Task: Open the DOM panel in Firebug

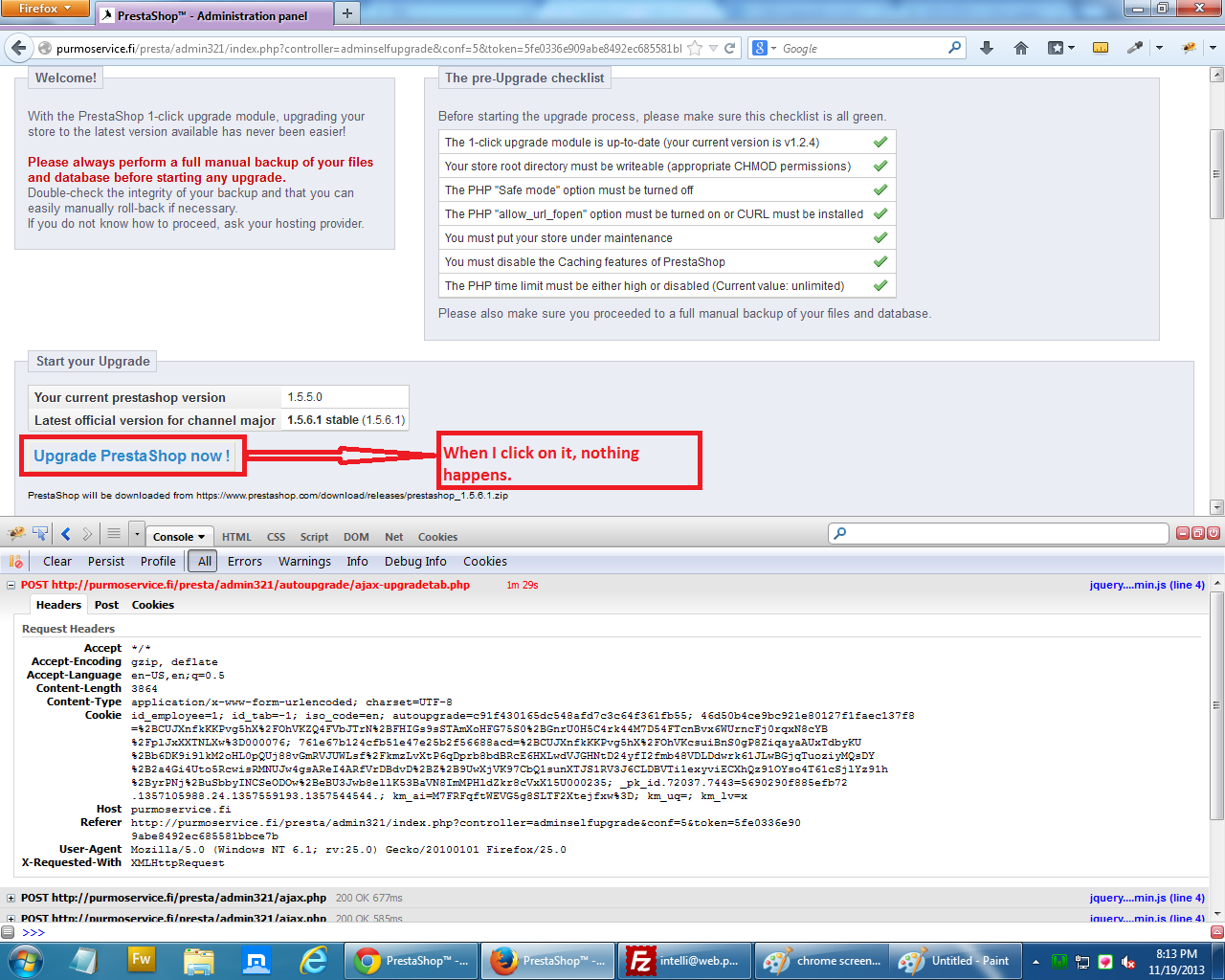Action: pyautogui.click(x=356, y=537)
